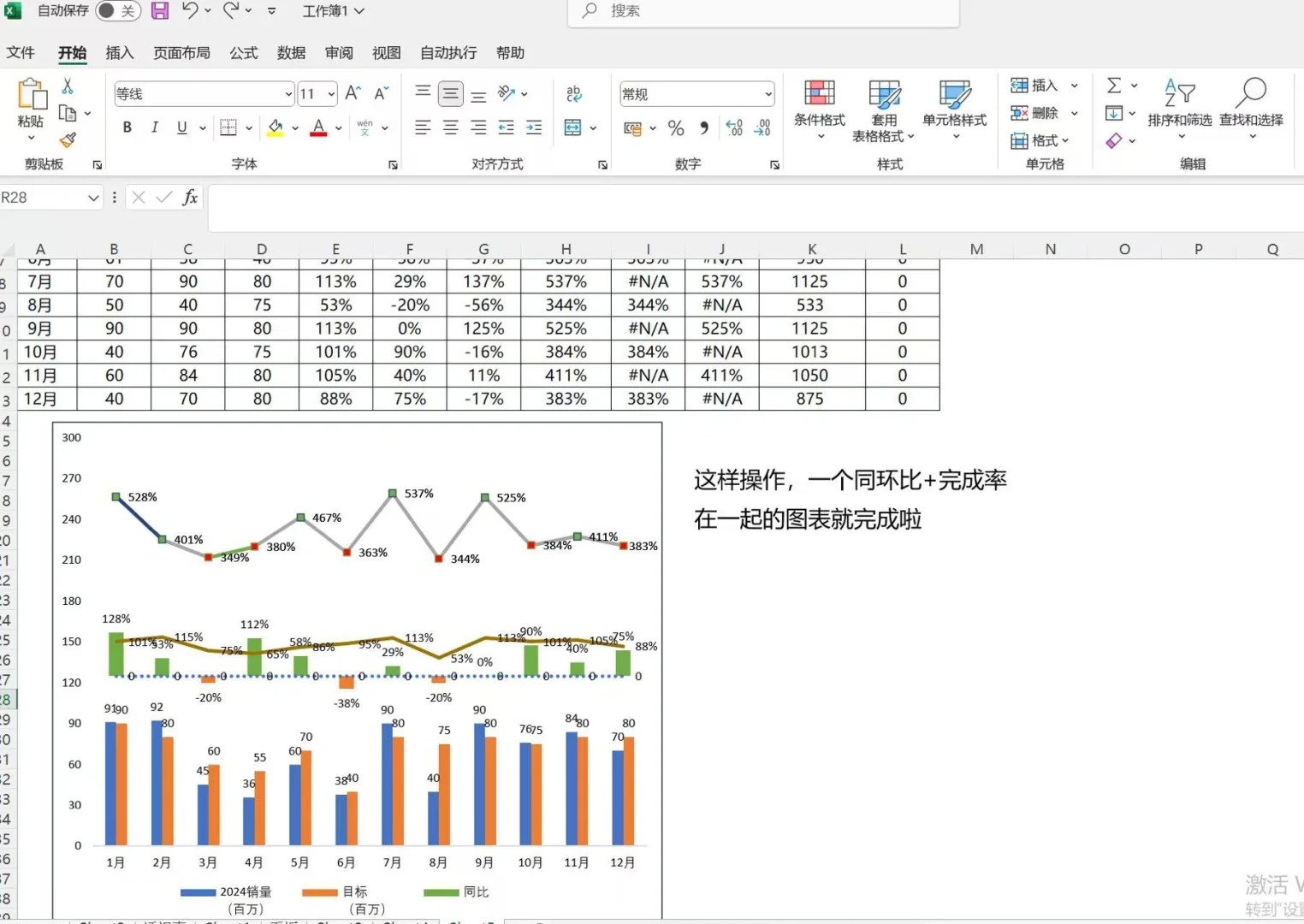The height and width of the screenshot is (924, 1304).
Task: Open 单元格样式 cell styles
Action: click(x=955, y=110)
